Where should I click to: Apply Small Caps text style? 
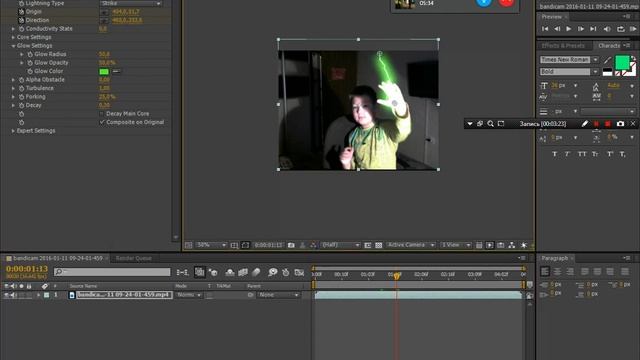[x=595, y=154]
